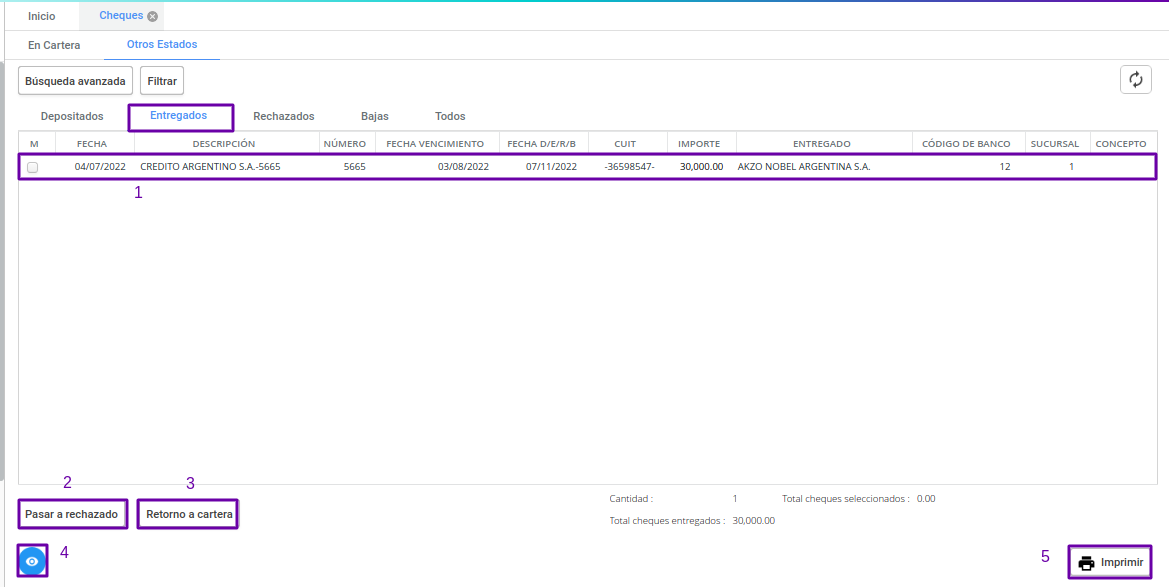The width and height of the screenshot is (1169, 587).
Task: Click CÓDIGO DE BANCO column header
Action: point(966,144)
